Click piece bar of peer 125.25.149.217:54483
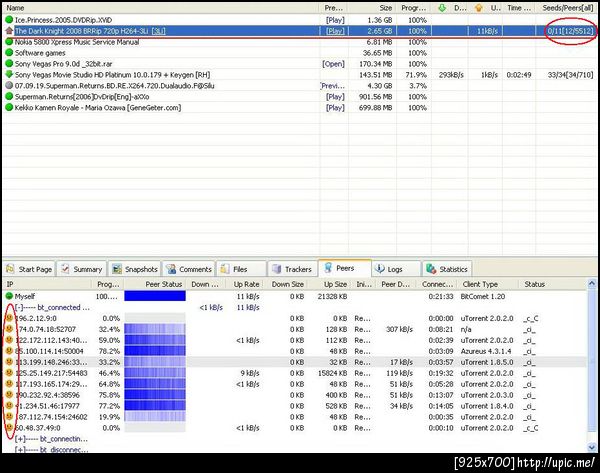600x473 pixels. (155, 373)
